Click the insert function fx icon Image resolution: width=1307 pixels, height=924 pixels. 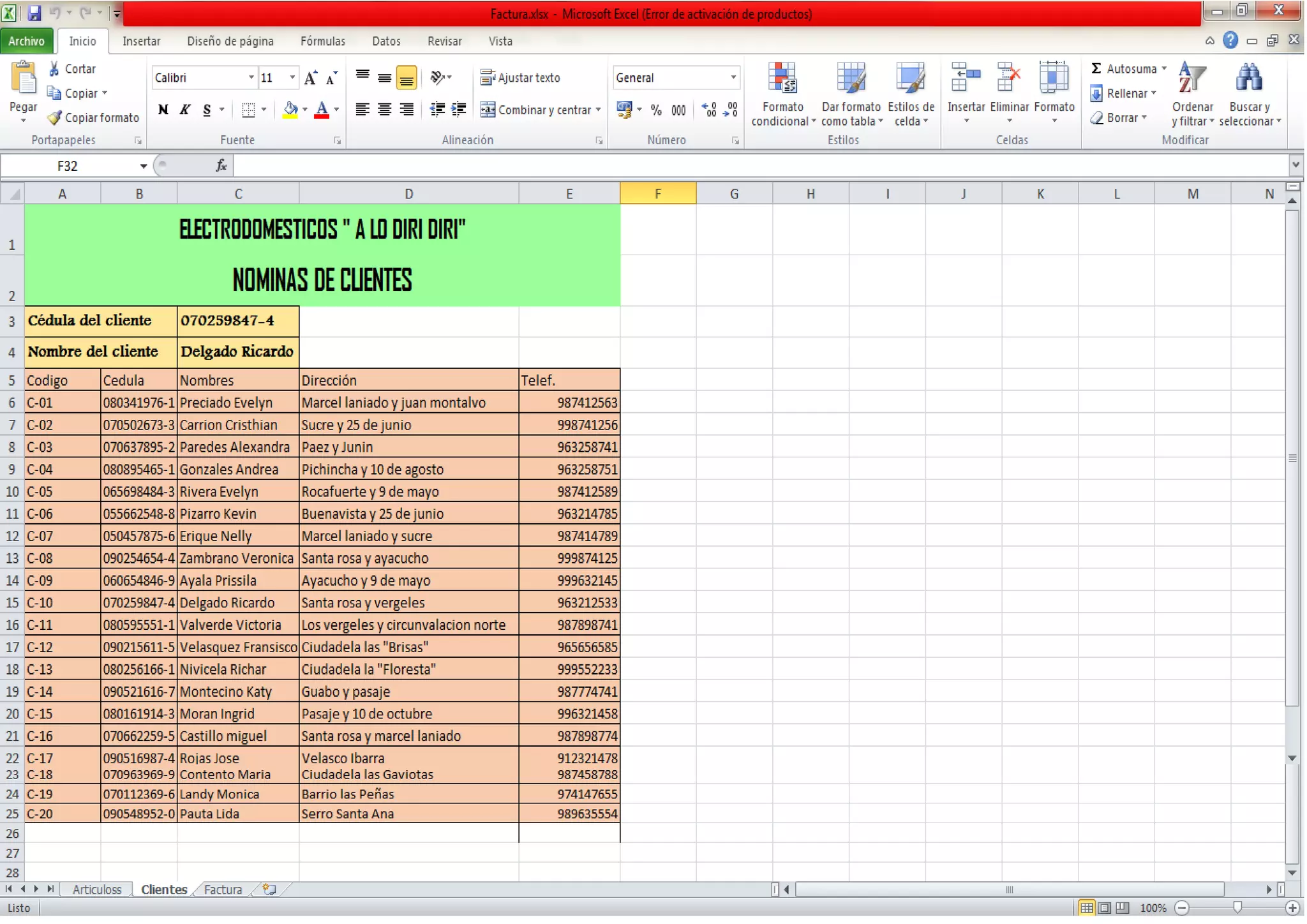click(221, 166)
